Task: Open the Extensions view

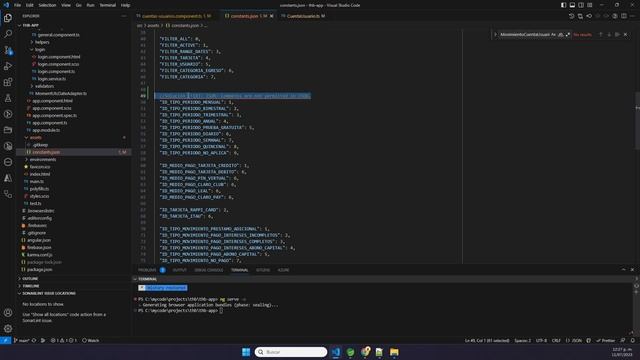Action: pyautogui.click(x=8, y=82)
